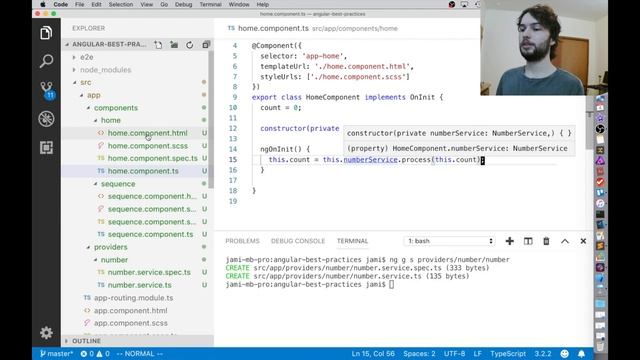Click New Folder icon in Explorer header
Screen dimensions: 640x360
tap(174, 45)
